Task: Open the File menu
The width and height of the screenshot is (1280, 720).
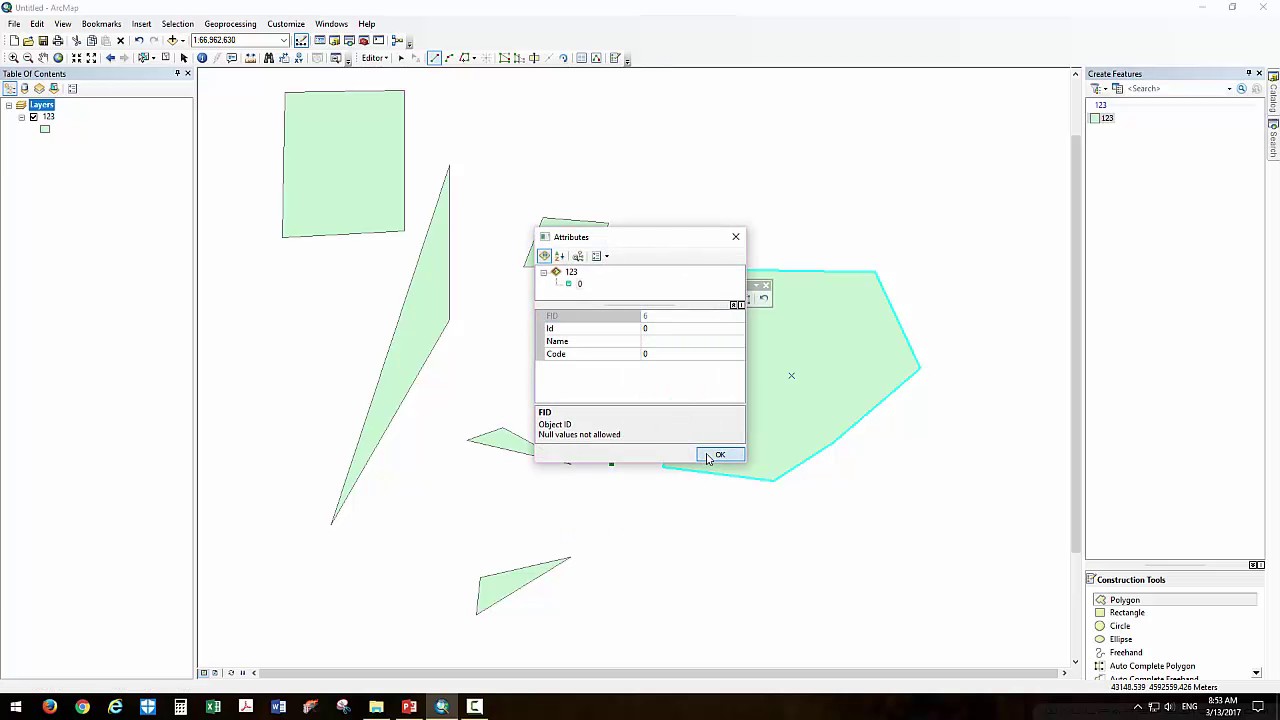Action: (14, 24)
